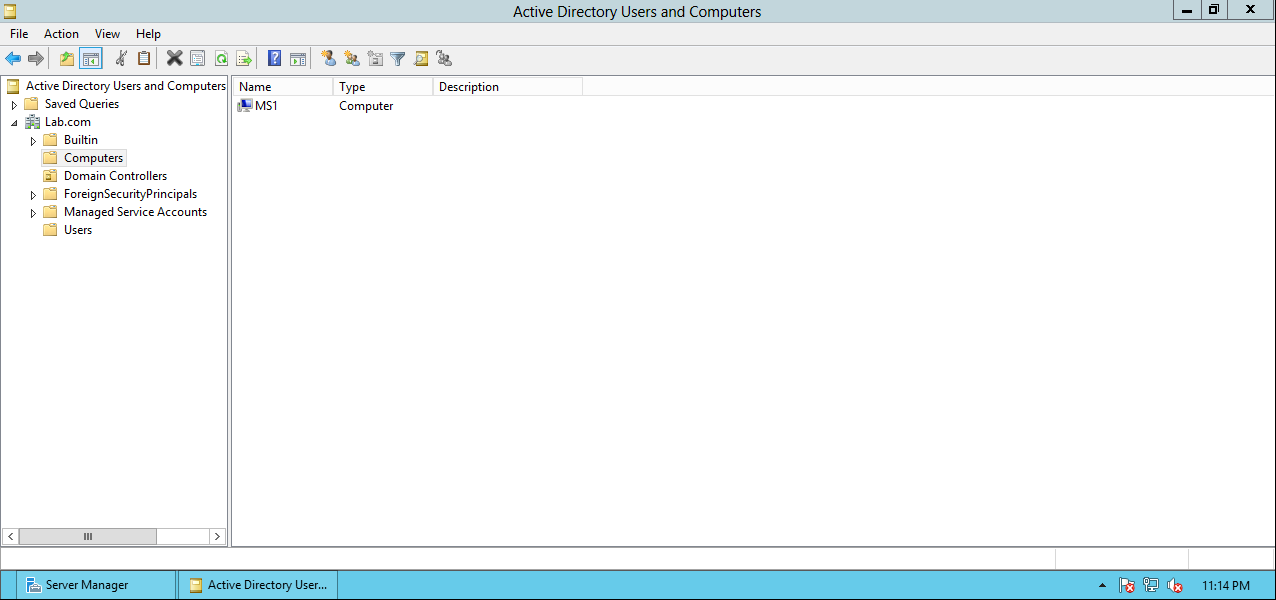This screenshot has height=600, width=1276.
Task: Click the Delete X icon
Action: coord(174,59)
